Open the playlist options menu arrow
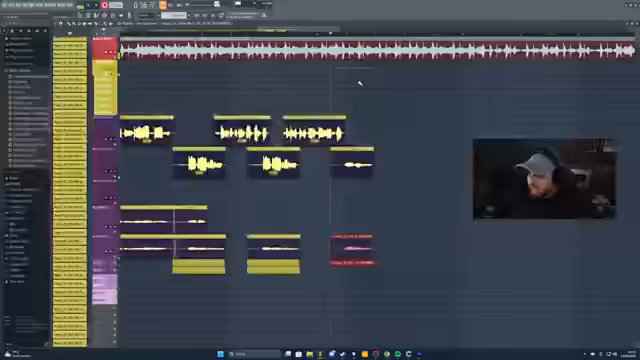Image resolution: width=640 pixels, height=360 pixels. [x=56, y=24]
